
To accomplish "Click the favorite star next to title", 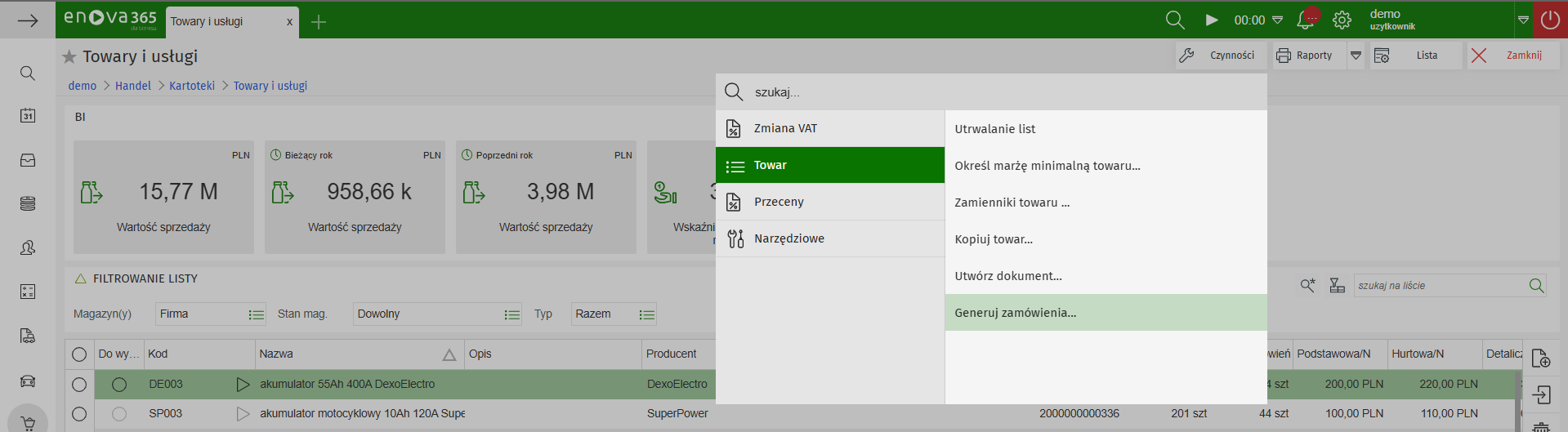I will pos(69,56).
